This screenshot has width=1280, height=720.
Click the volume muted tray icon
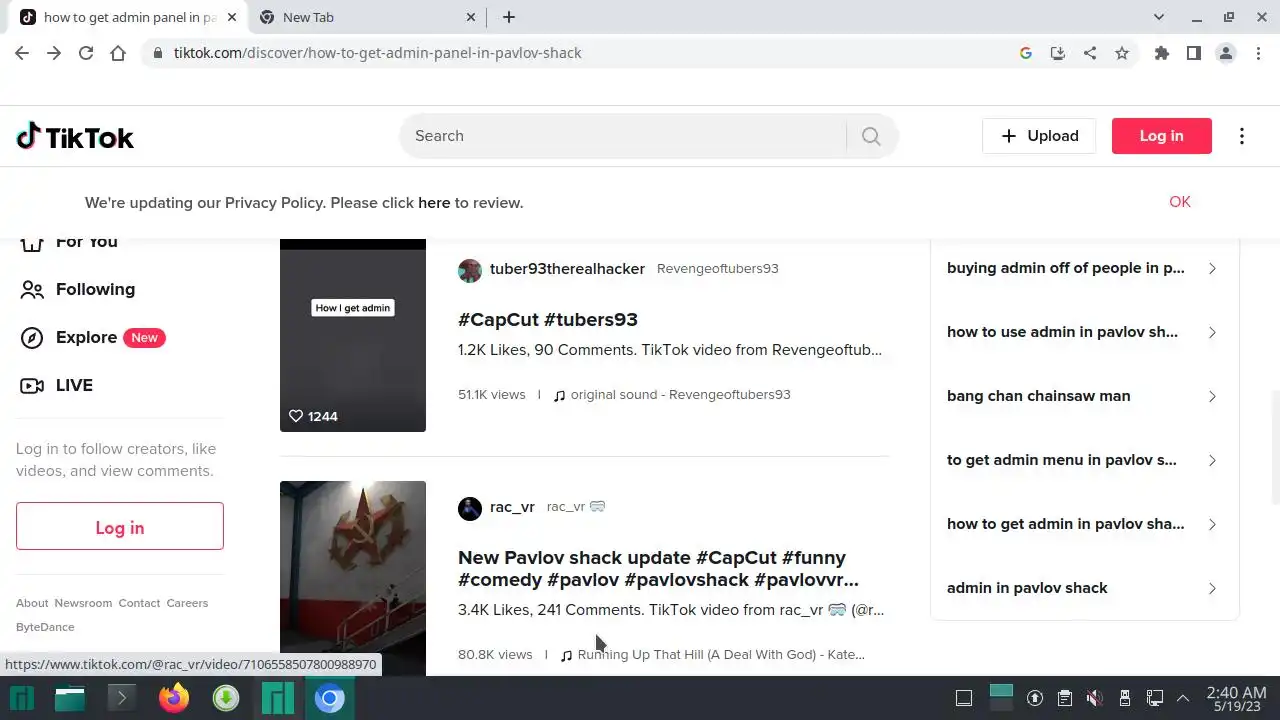pyautogui.click(x=1095, y=698)
